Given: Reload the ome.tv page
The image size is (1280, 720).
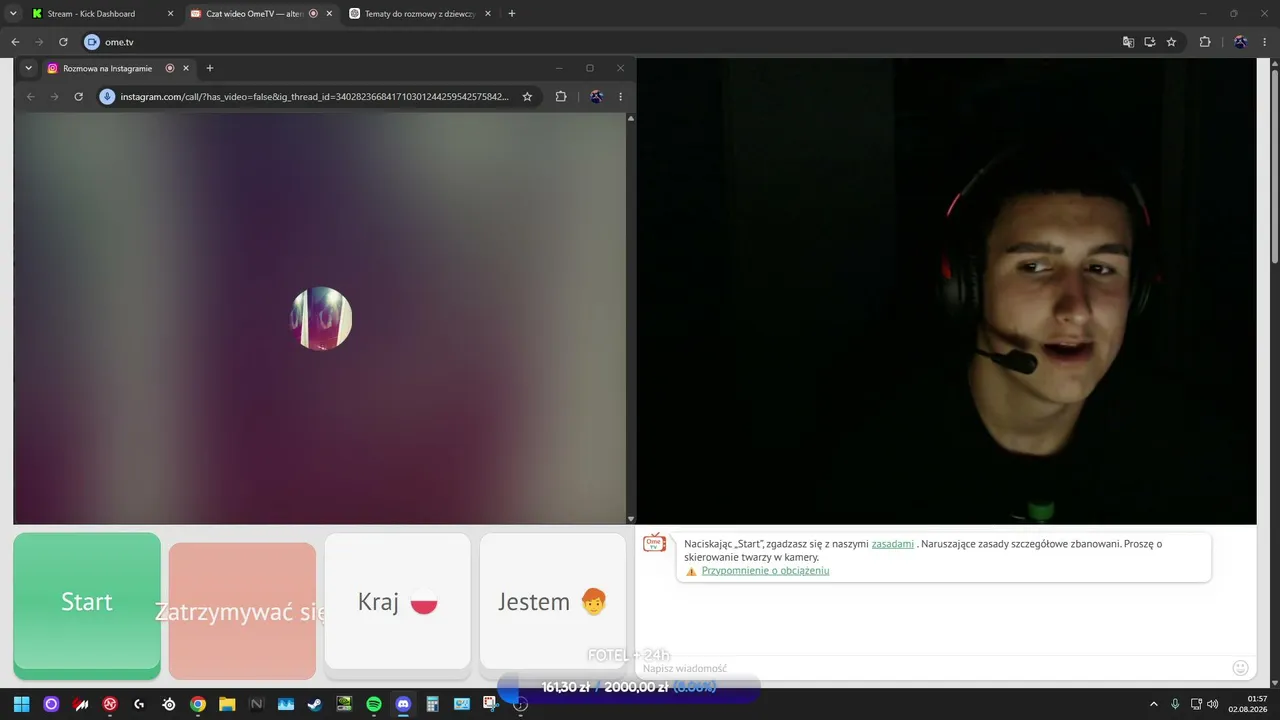Looking at the screenshot, I should (x=63, y=42).
